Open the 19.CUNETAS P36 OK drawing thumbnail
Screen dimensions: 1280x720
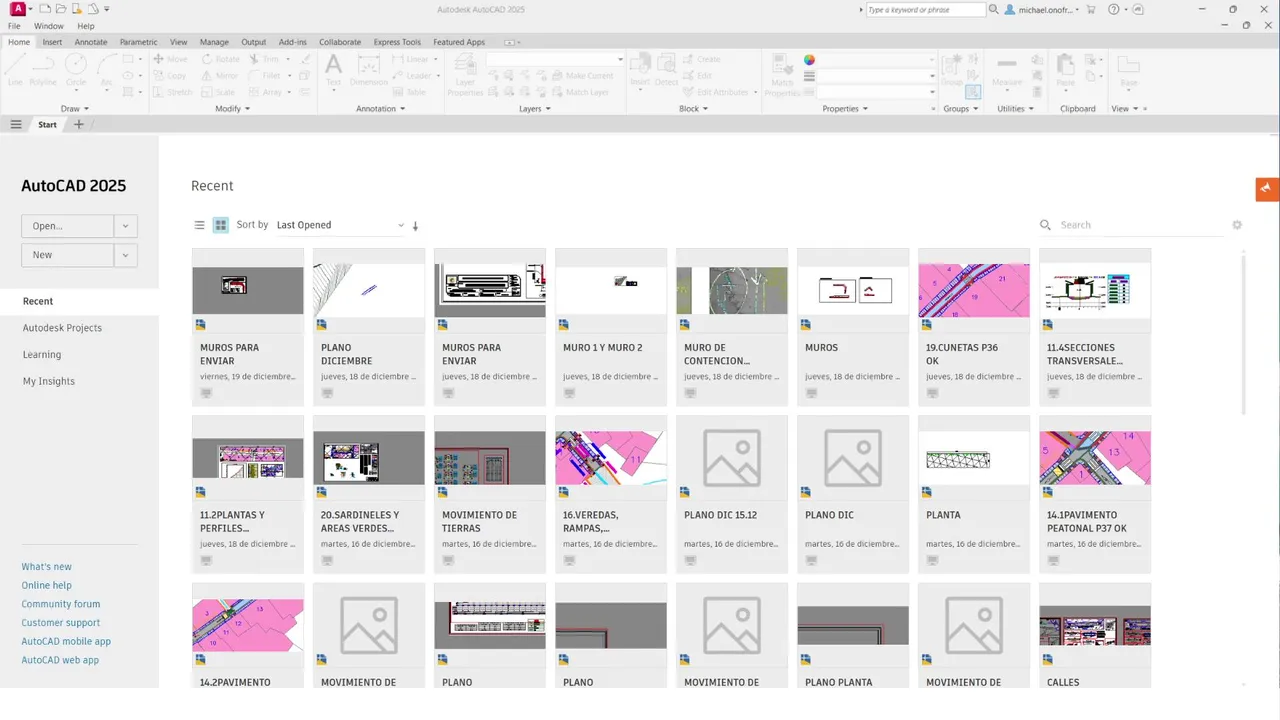click(x=974, y=290)
